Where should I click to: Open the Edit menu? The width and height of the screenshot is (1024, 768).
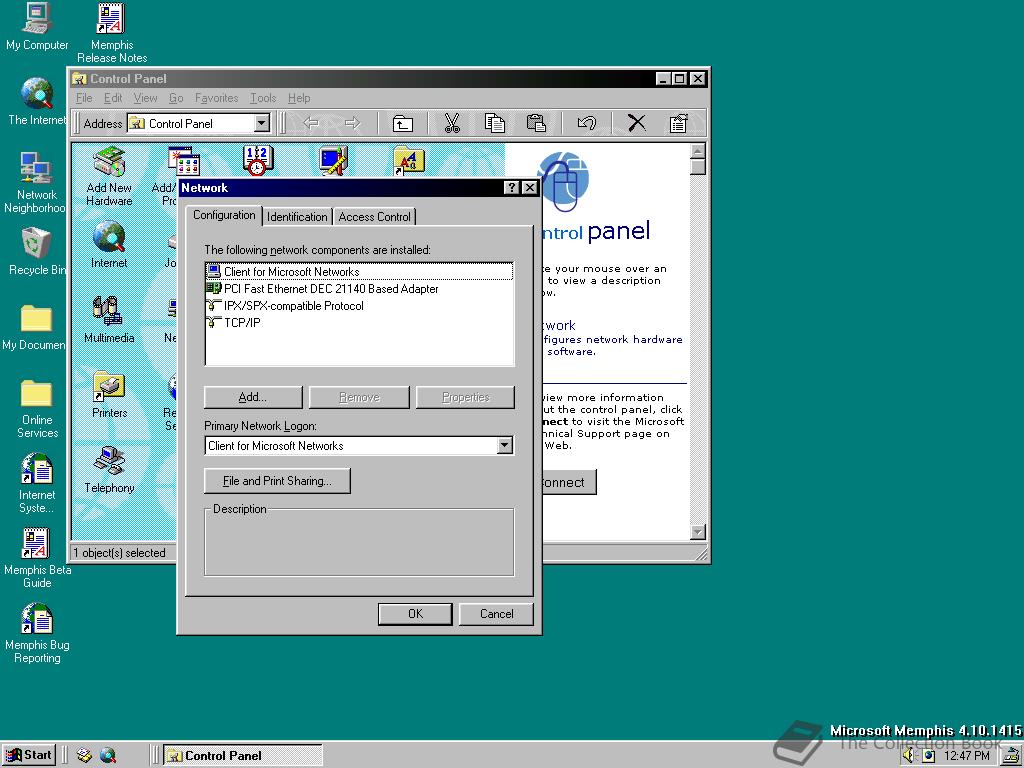pyautogui.click(x=113, y=98)
